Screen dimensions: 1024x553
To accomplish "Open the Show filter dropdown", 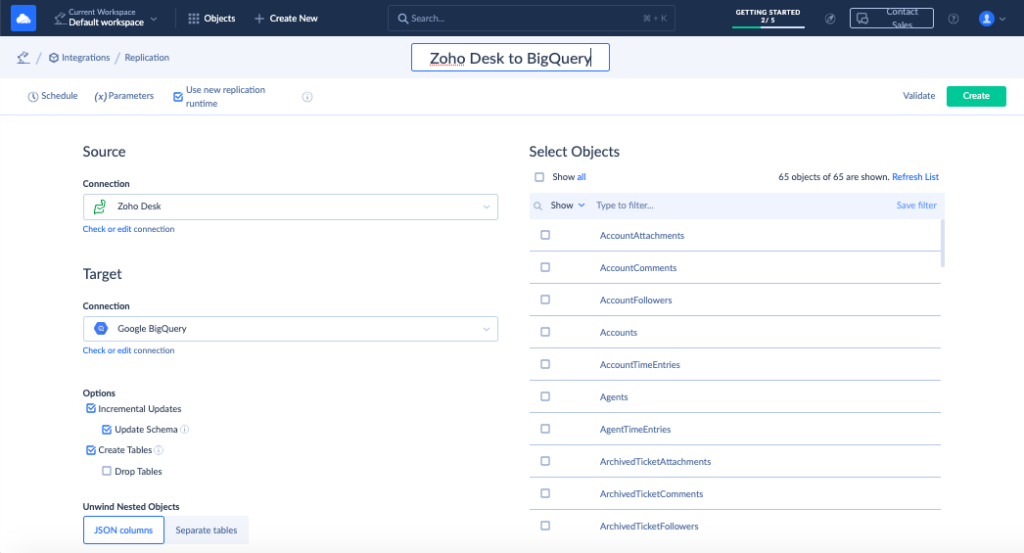I will coord(568,205).
